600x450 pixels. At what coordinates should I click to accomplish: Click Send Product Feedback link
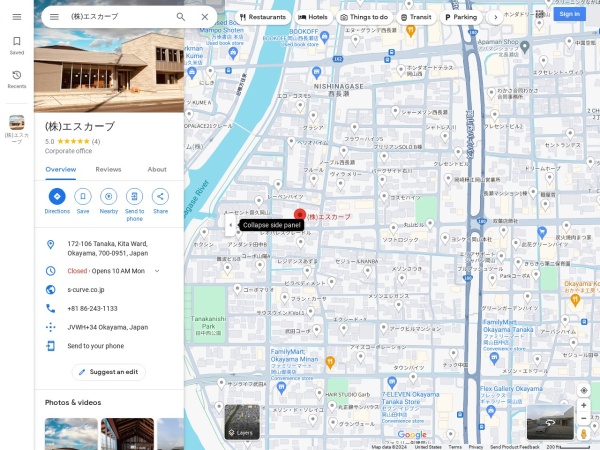(515, 447)
